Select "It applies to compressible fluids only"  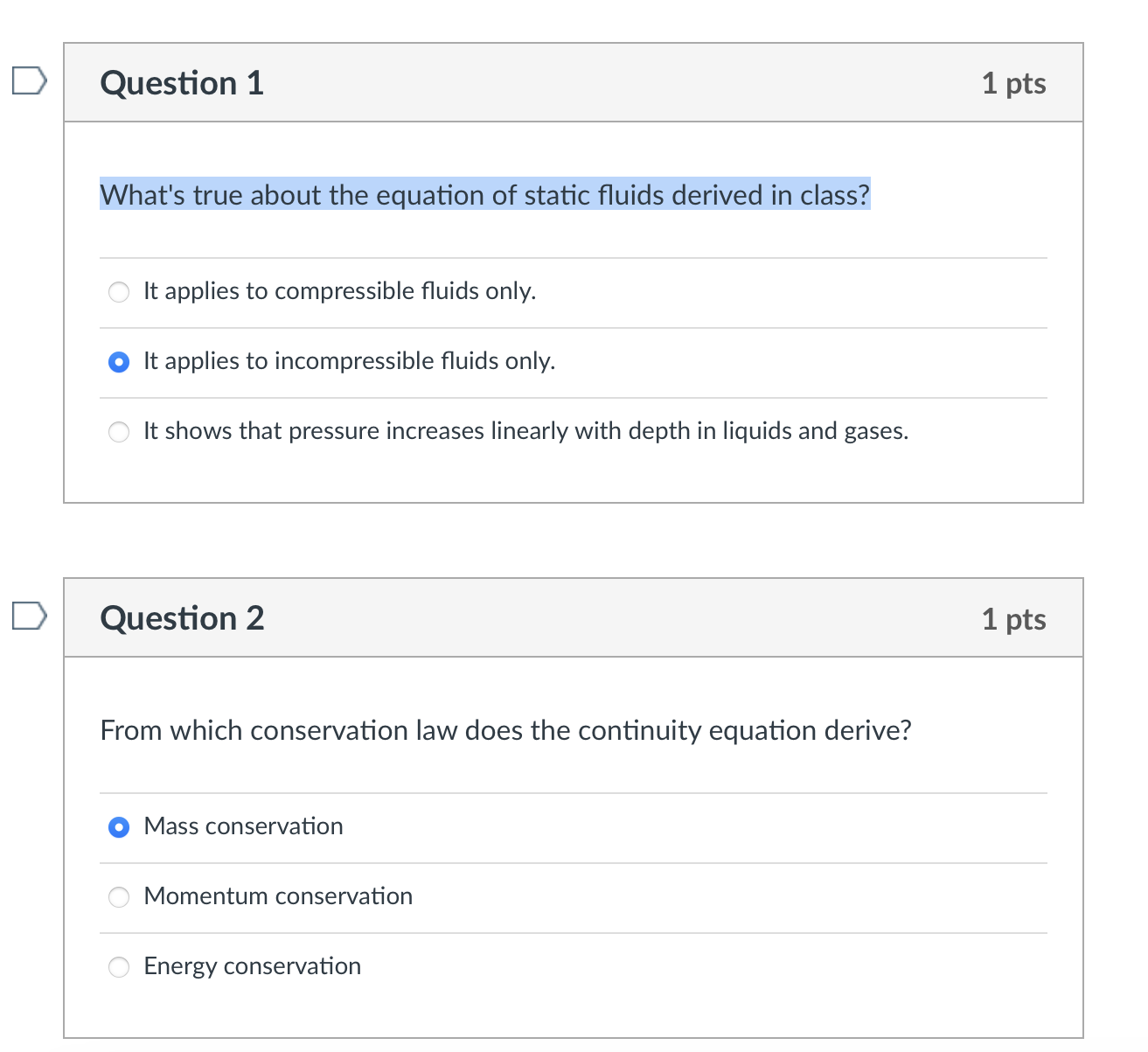(x=119, y=291)
